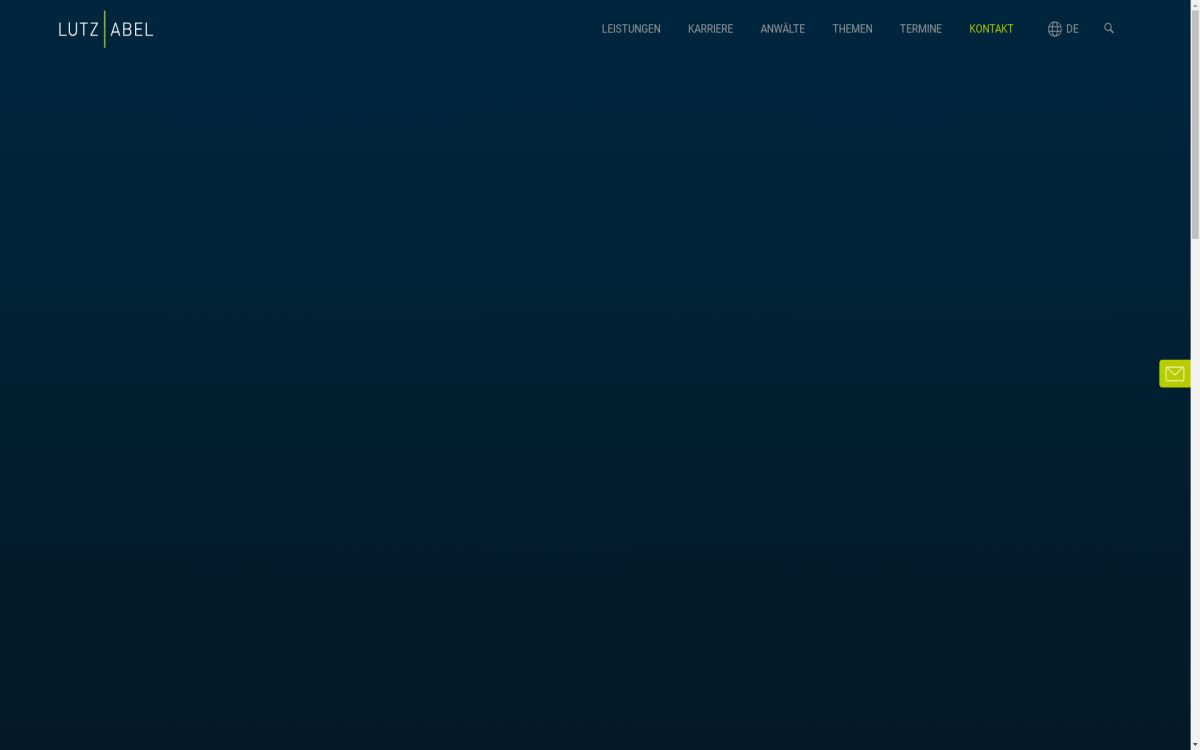Click the word ABEL in the logo
The image size is (1200, 750).
pos(132,29)
